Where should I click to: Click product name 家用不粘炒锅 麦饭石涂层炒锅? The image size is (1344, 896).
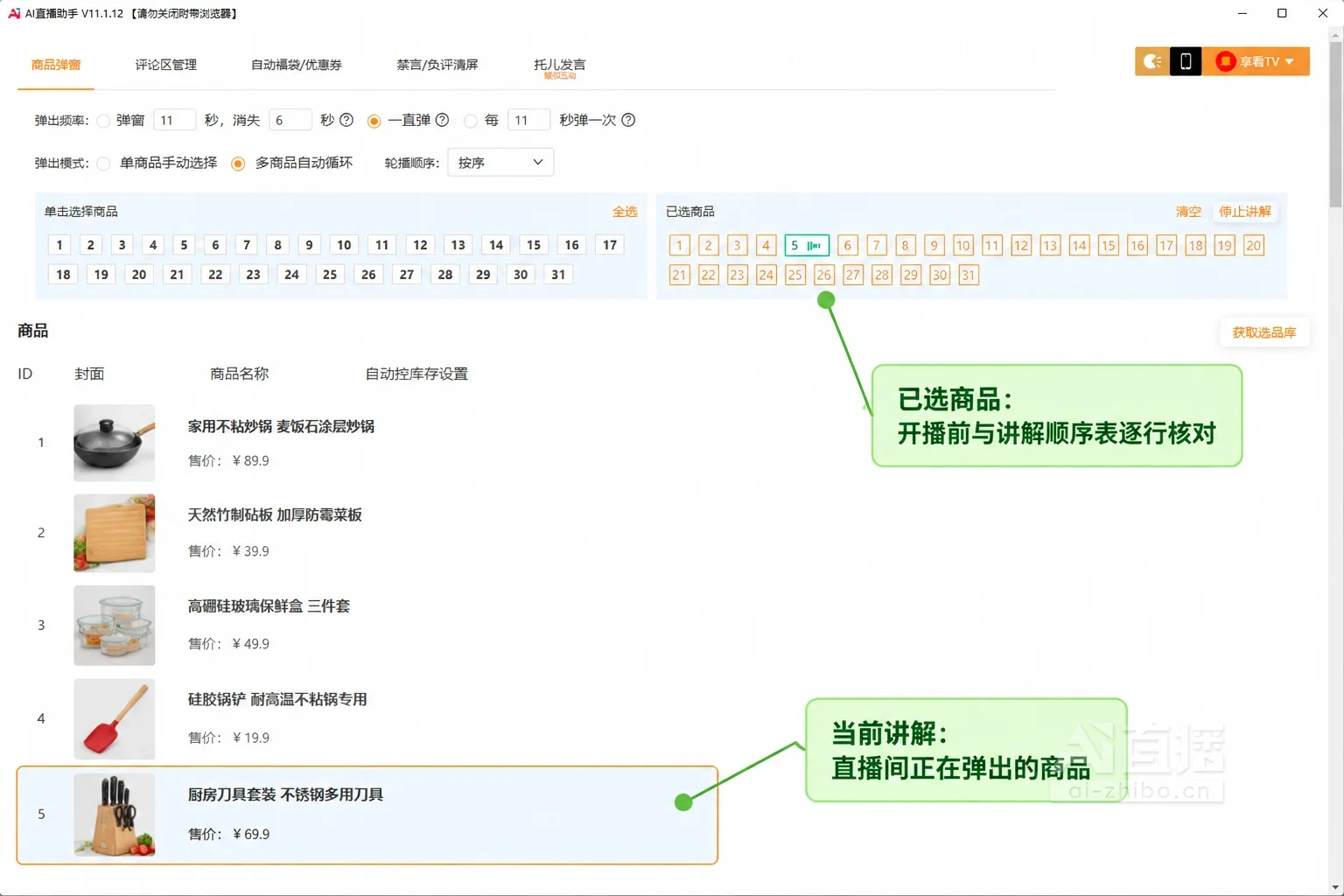[281, 426]
